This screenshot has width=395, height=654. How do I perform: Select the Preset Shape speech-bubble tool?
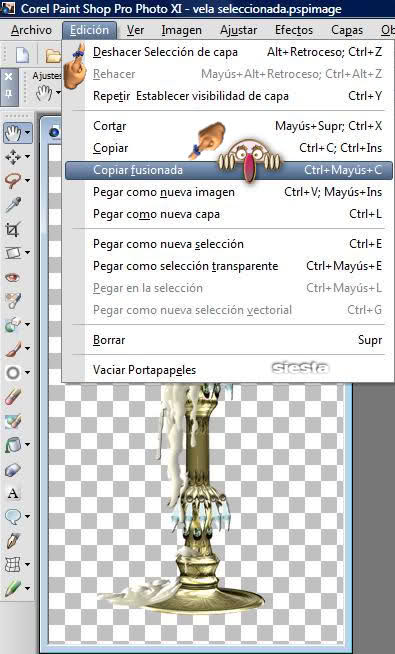13,517
